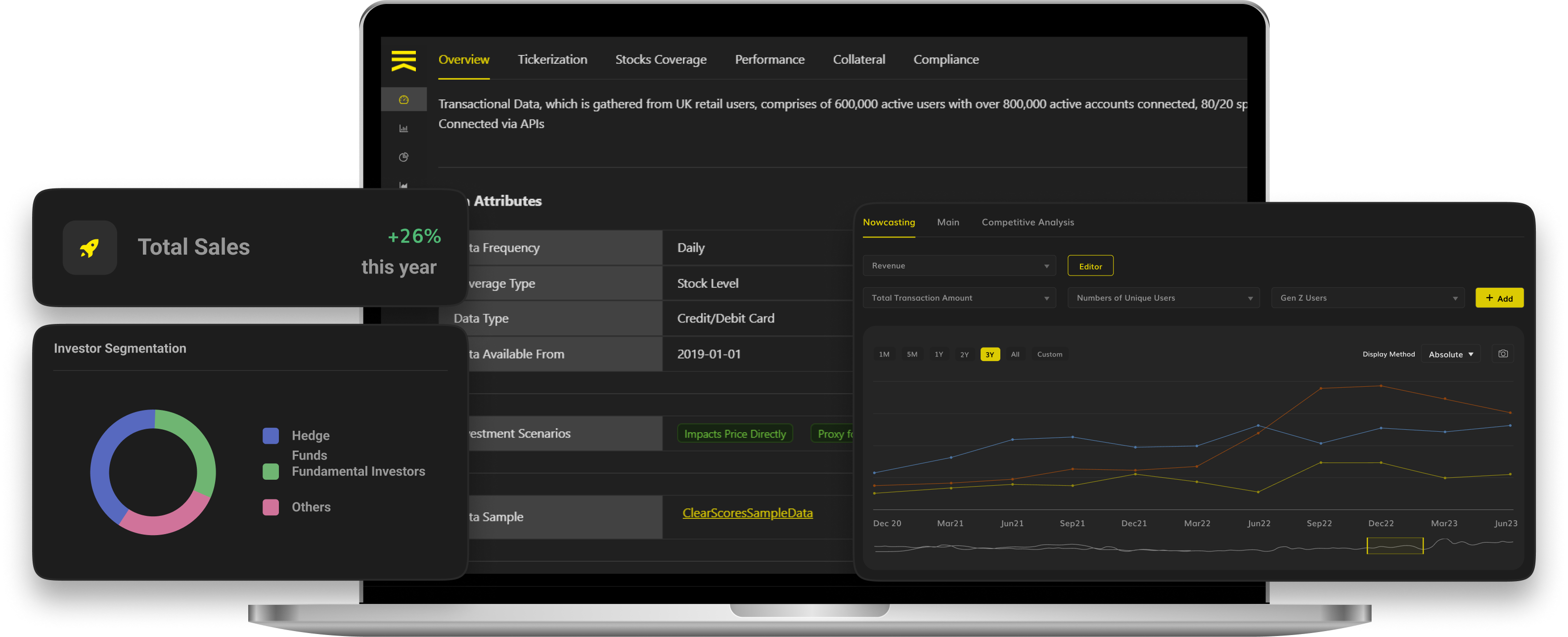Enable the All time range option
This screenshot has width=1568, height=637.
[1015, 354]
